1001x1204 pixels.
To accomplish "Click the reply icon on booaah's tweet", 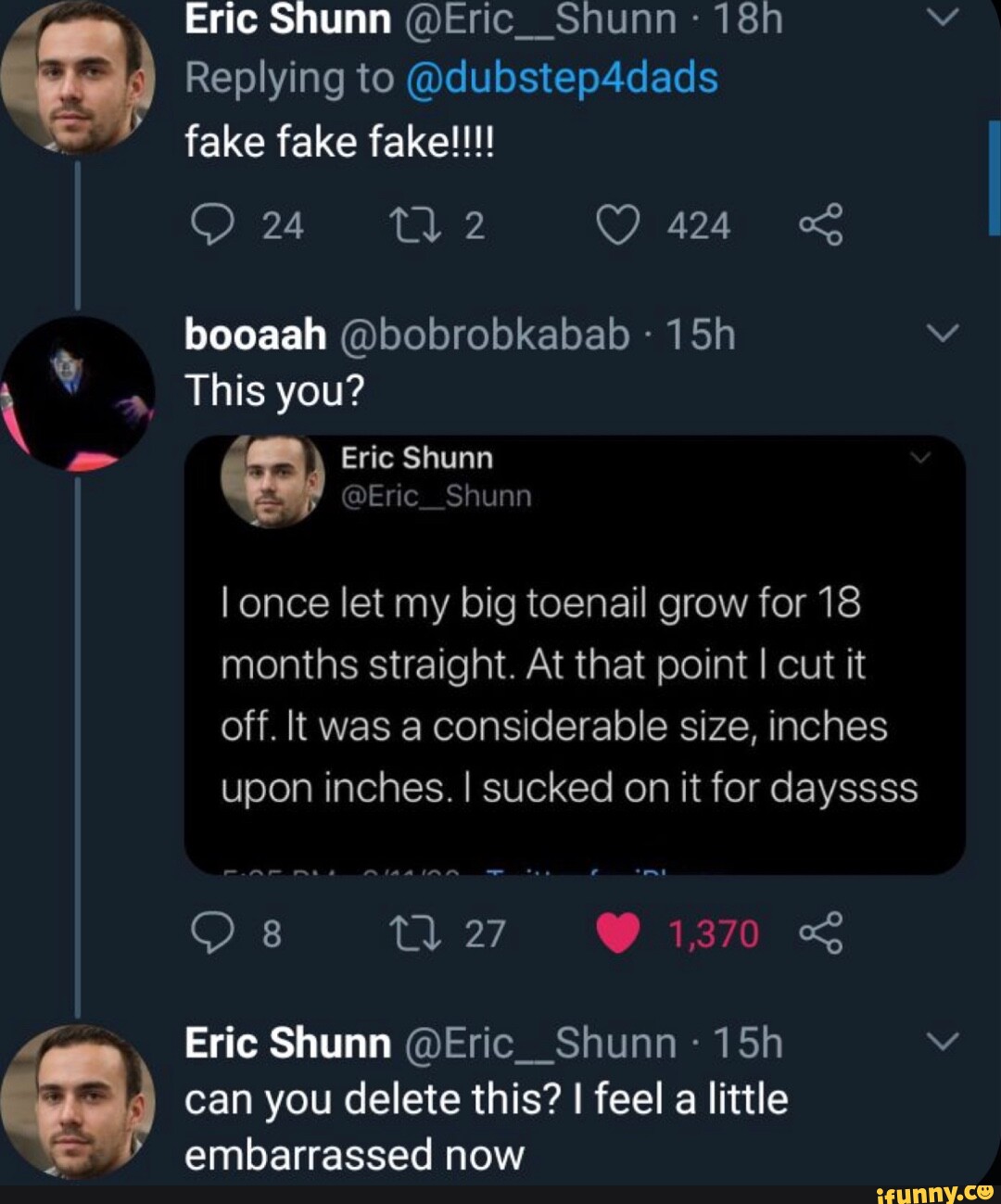I will click(215, 932).
